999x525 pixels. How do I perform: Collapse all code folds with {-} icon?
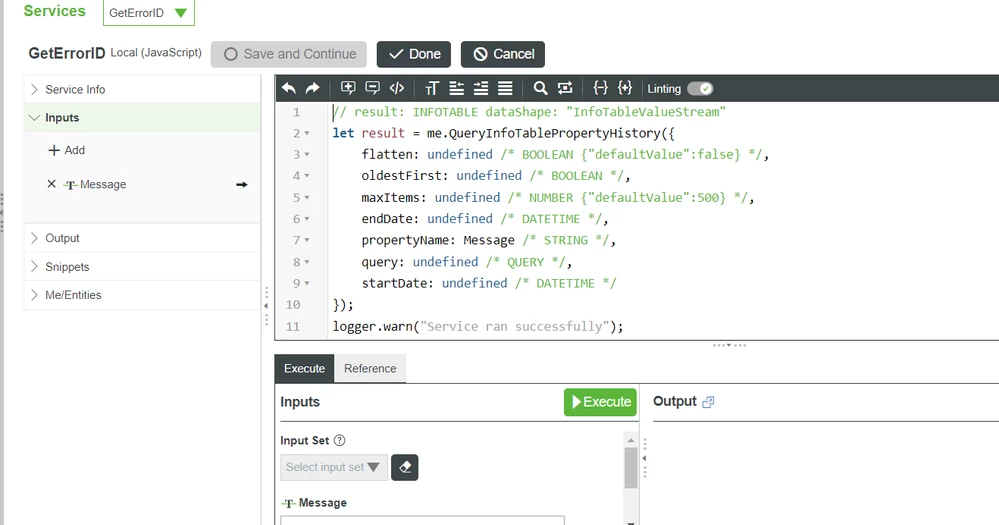(x=600, y=88)
